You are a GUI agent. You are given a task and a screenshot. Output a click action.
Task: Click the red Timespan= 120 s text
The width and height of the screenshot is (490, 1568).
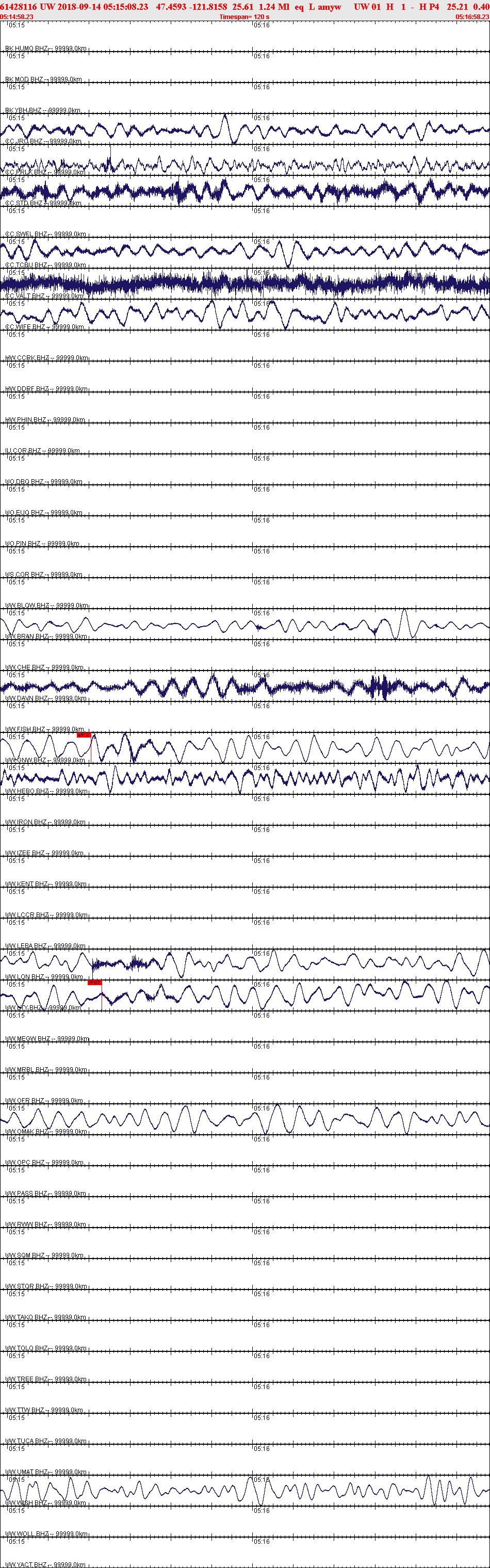tap(244, 17)
